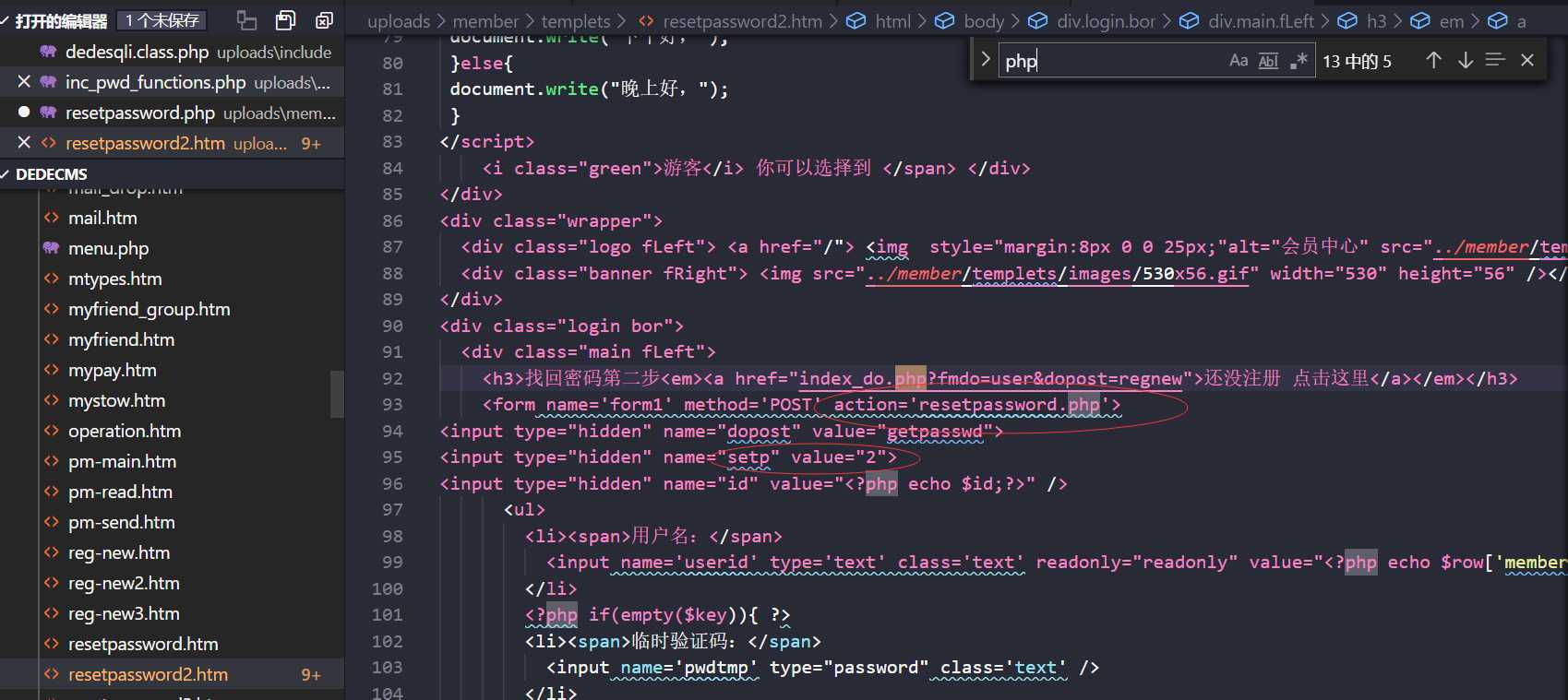
Task: Click resetpassword.php action value on line 93
Action: tap(1010, 405)
